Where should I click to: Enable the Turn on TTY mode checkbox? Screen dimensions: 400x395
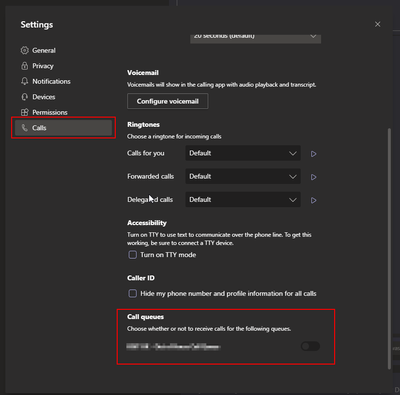click(133, 255)
